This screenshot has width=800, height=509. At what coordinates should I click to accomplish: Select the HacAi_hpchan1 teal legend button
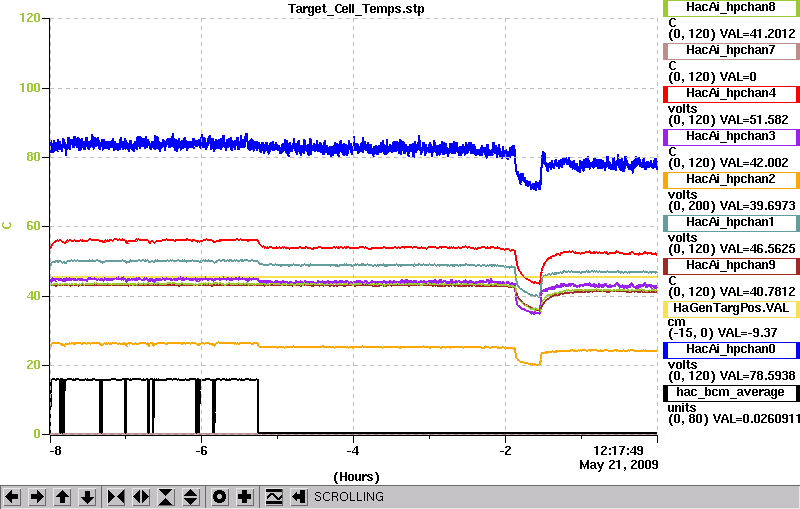pos(731,222)
